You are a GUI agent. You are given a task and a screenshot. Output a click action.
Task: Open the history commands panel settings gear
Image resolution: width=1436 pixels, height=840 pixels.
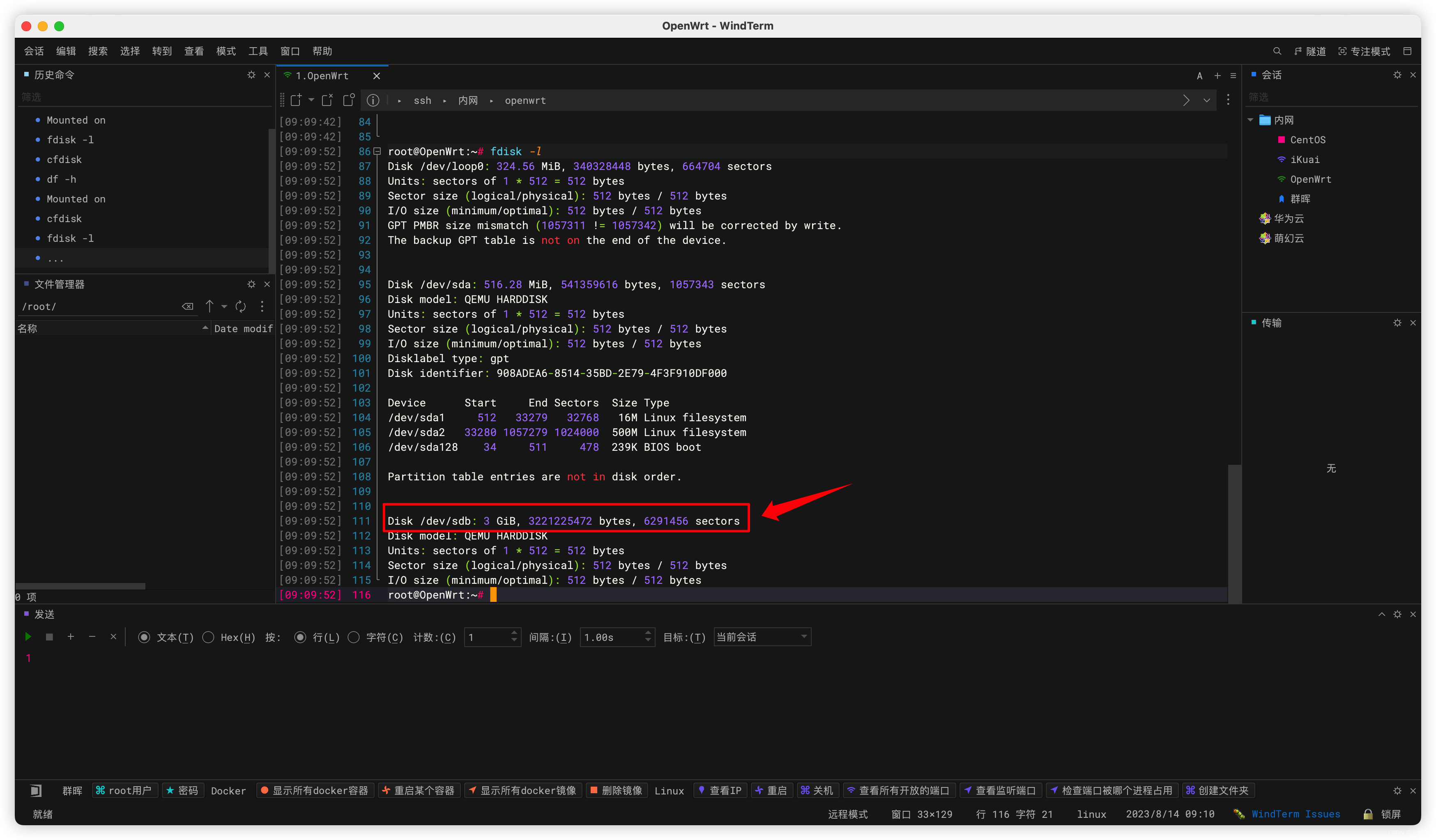coord(251,75)
